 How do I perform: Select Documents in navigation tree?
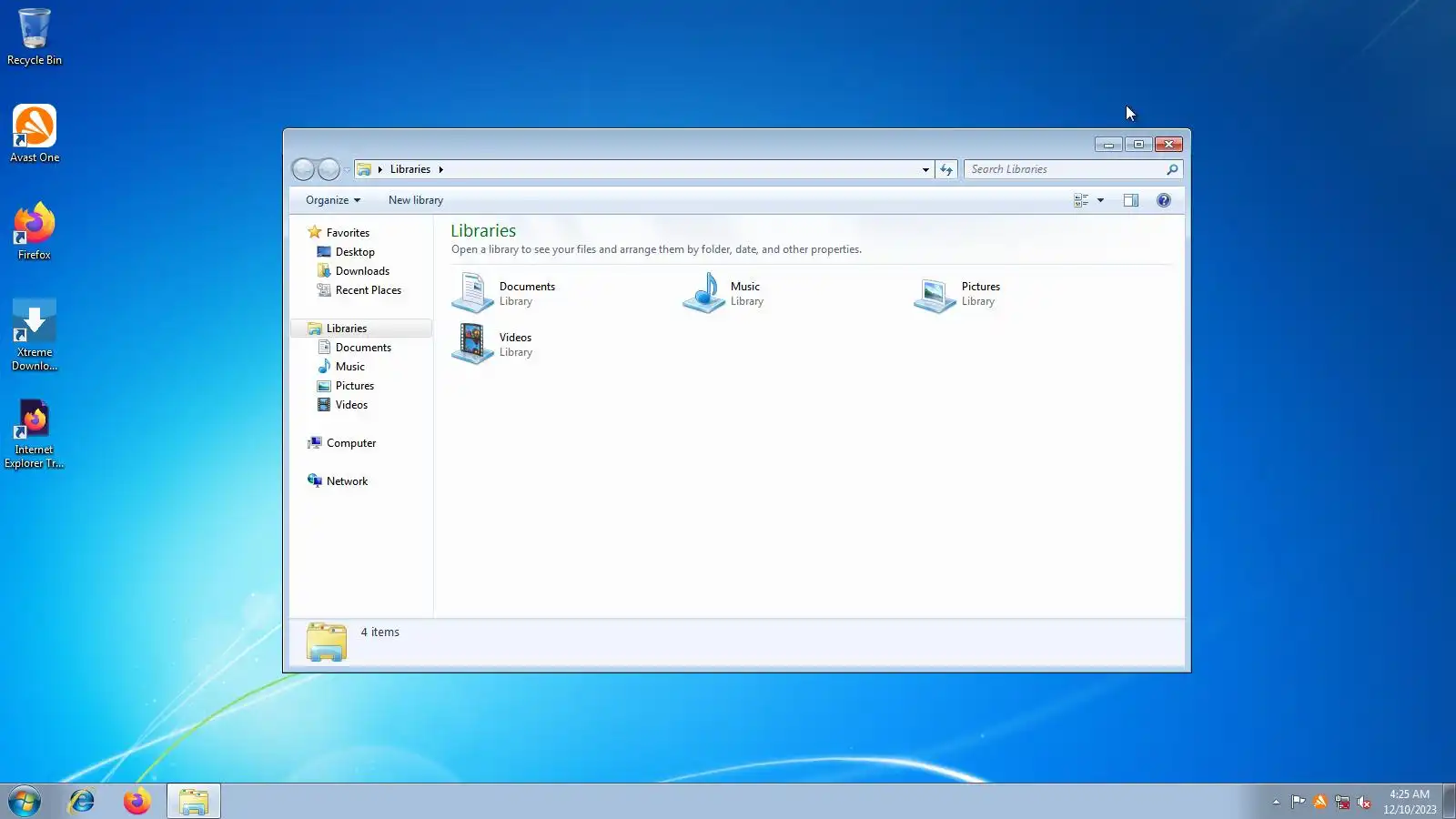pyautogui.click(x=363, y=348)
